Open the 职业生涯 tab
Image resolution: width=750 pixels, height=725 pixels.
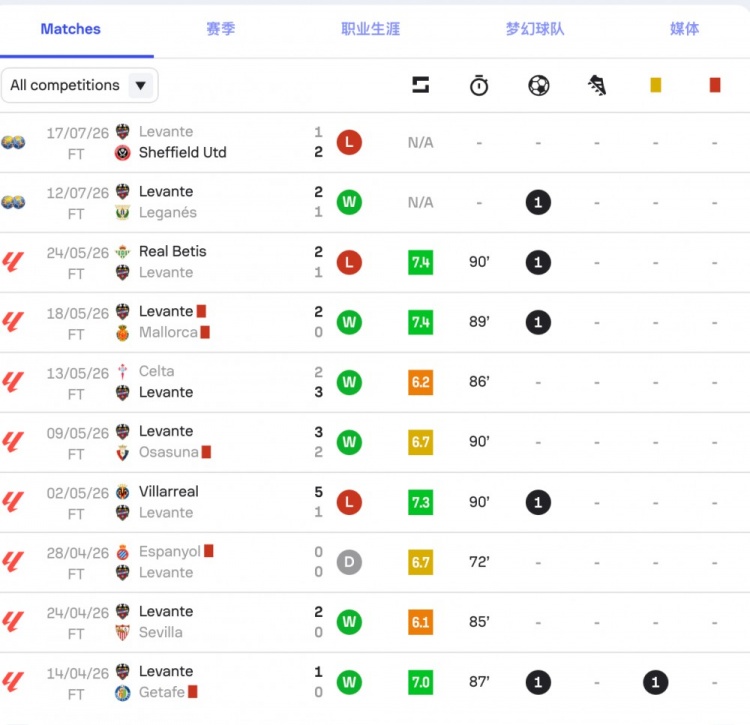point(370,29)
